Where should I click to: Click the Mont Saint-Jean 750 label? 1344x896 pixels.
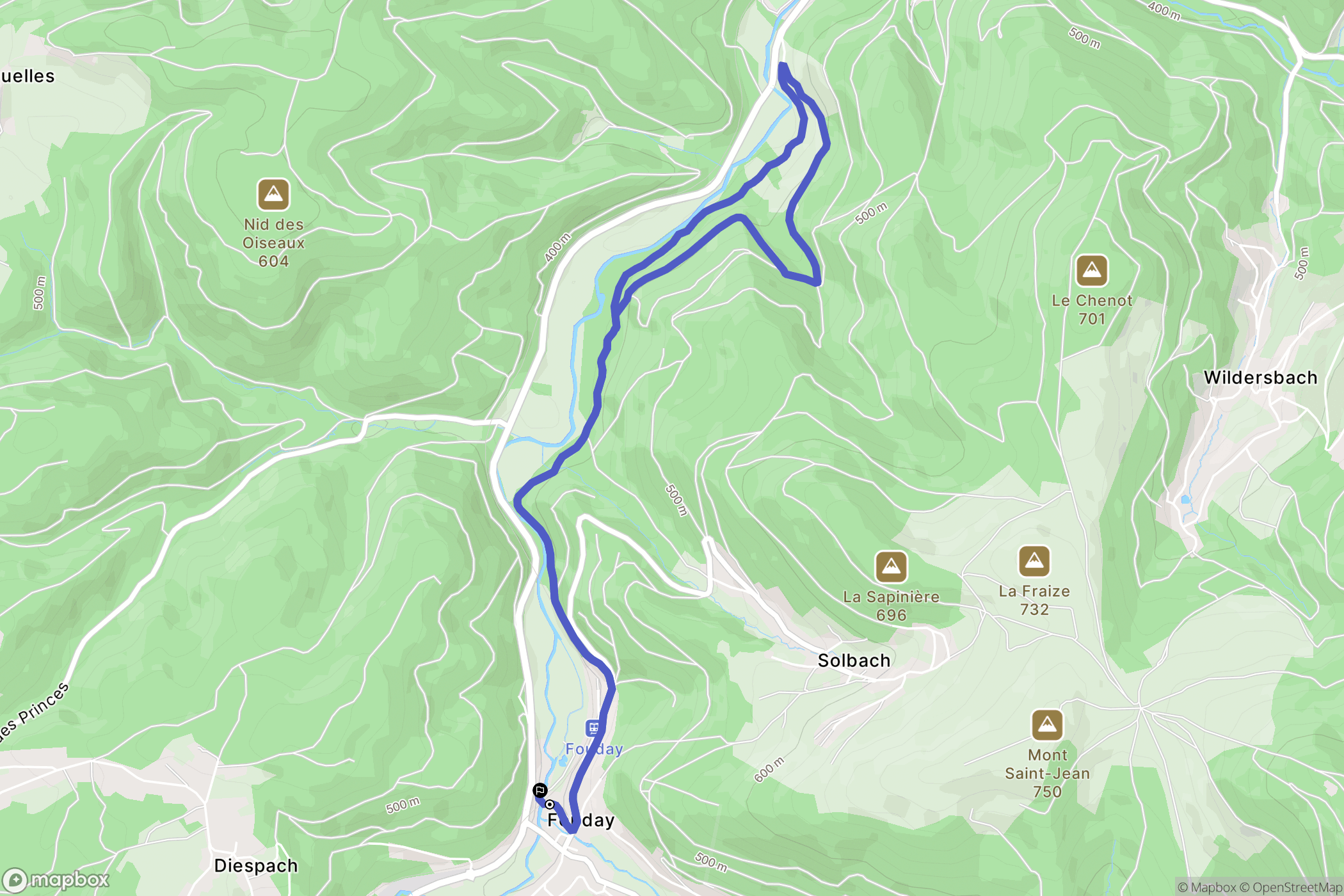tap(1047, 773)
